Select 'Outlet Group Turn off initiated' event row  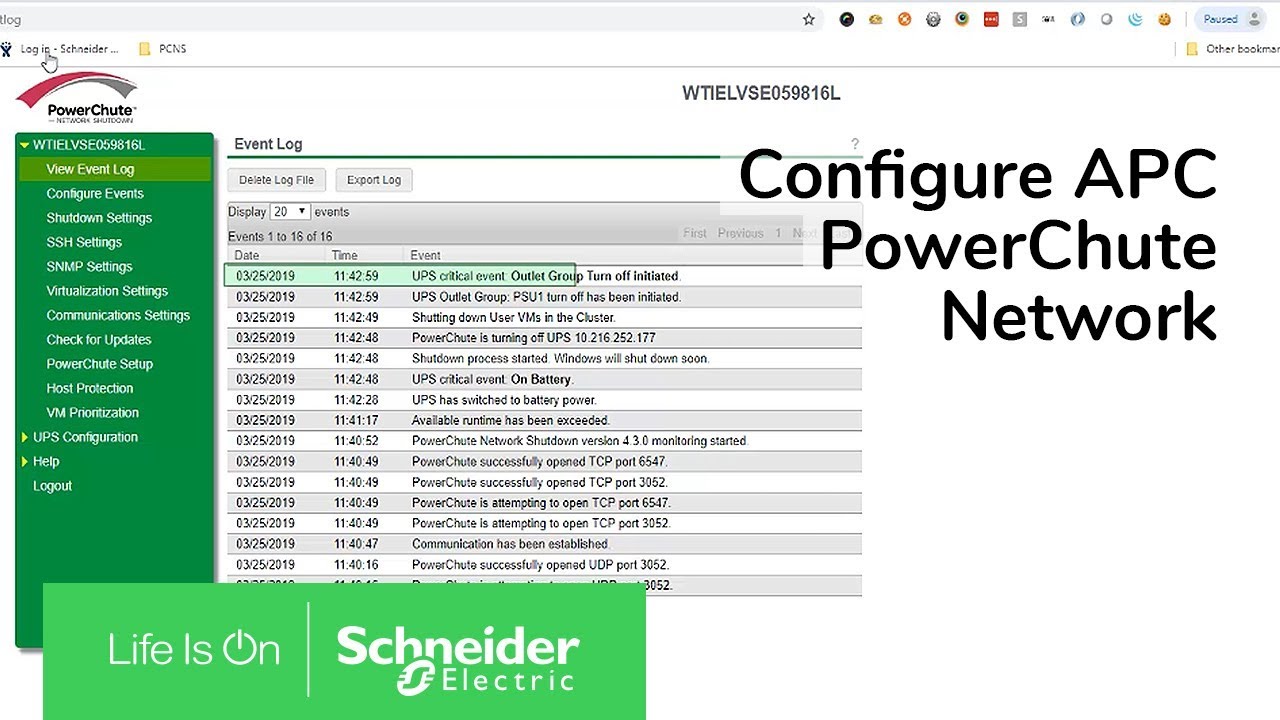544,276
